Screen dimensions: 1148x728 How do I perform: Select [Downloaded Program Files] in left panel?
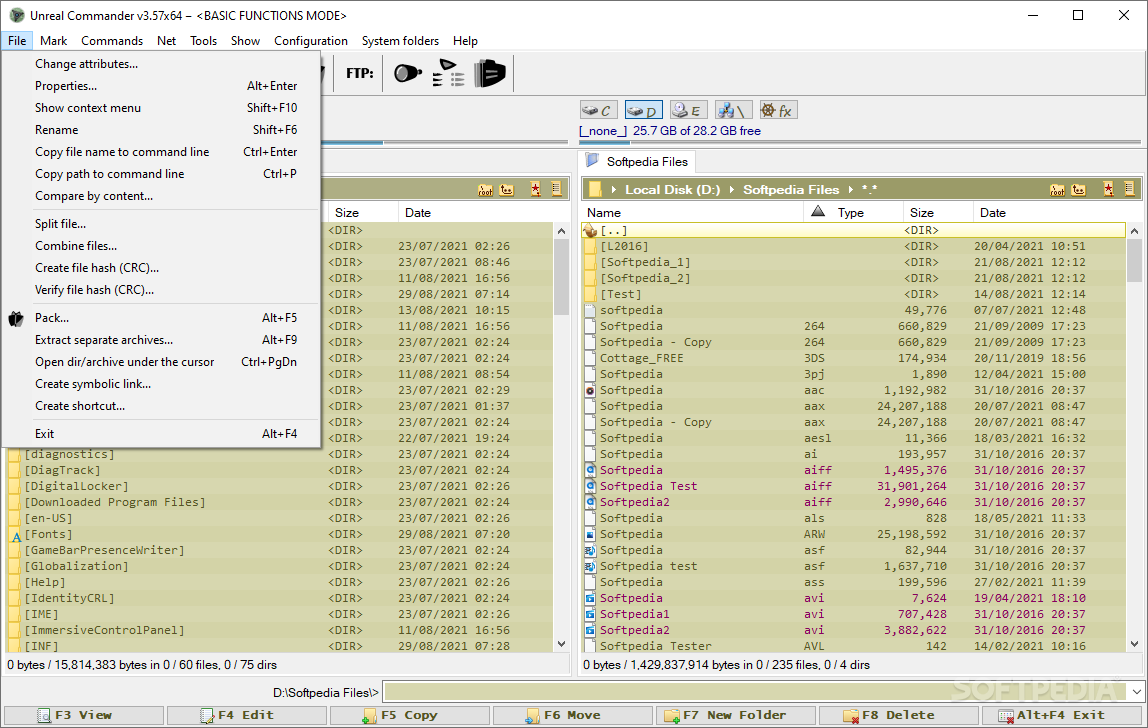pyautogui.click(x=280, y=502)
